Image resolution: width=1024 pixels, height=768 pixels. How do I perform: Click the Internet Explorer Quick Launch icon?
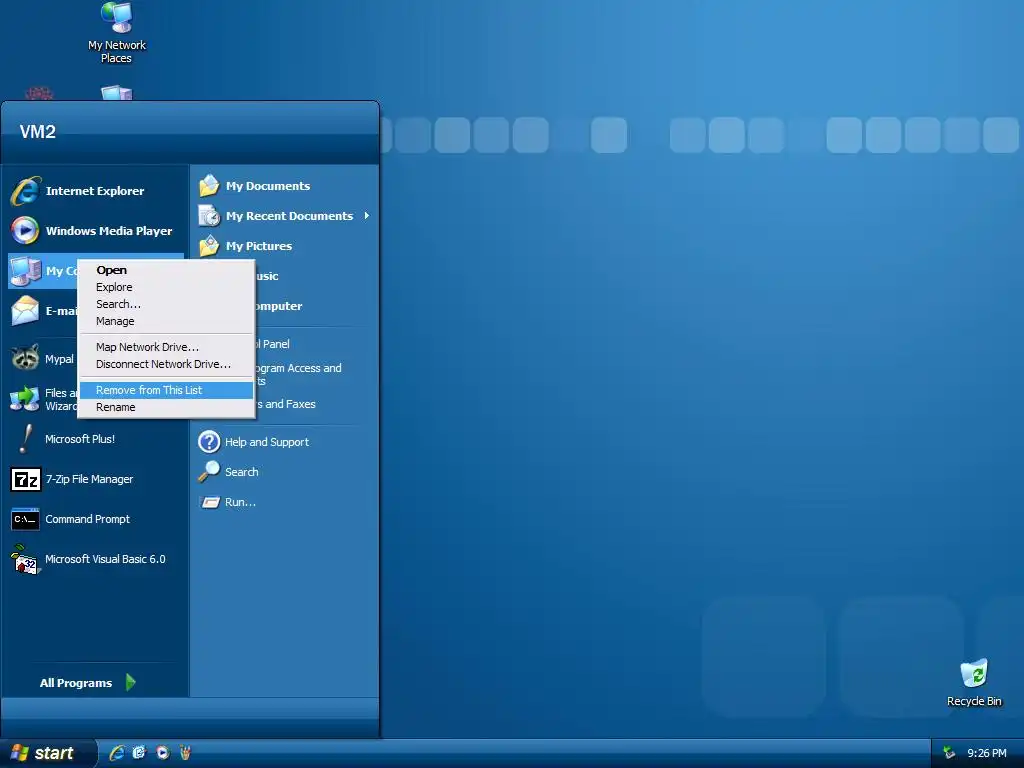(117, 753)
